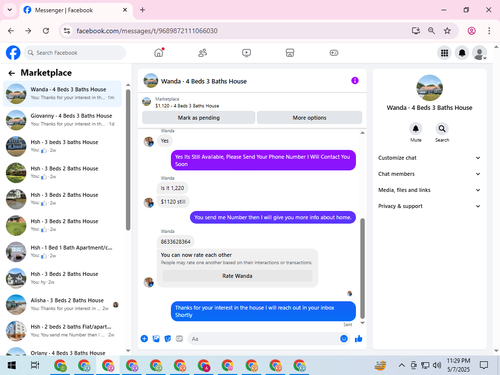Click scroll-down arrow of conversation list
The image size is (500, 375).
point(128,351)
